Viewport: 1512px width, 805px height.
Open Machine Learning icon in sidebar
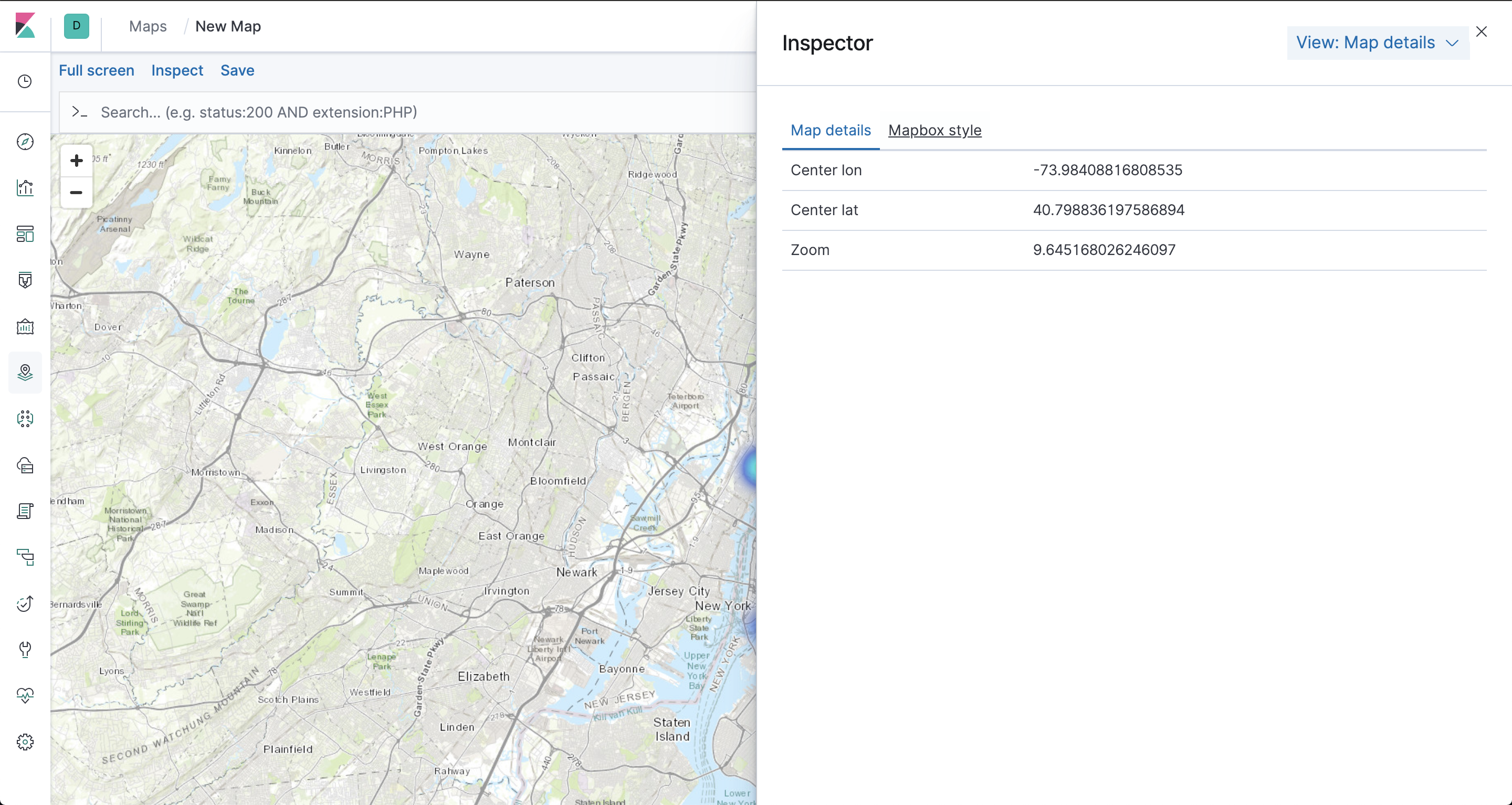25,419
